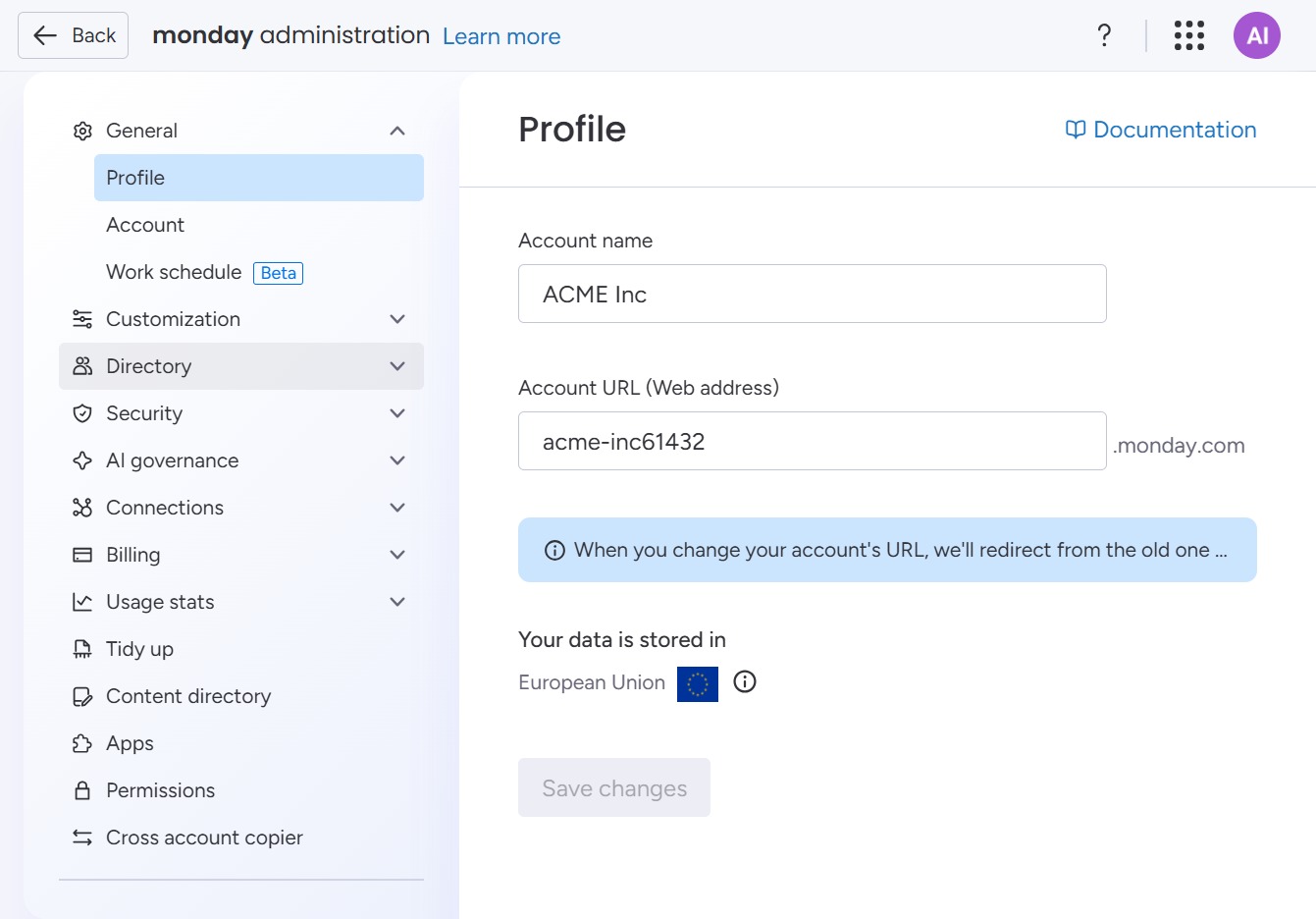The height and width of the screenshot is (919, 1316).
Task: Open Cross account copier
Action: [241, 838]
